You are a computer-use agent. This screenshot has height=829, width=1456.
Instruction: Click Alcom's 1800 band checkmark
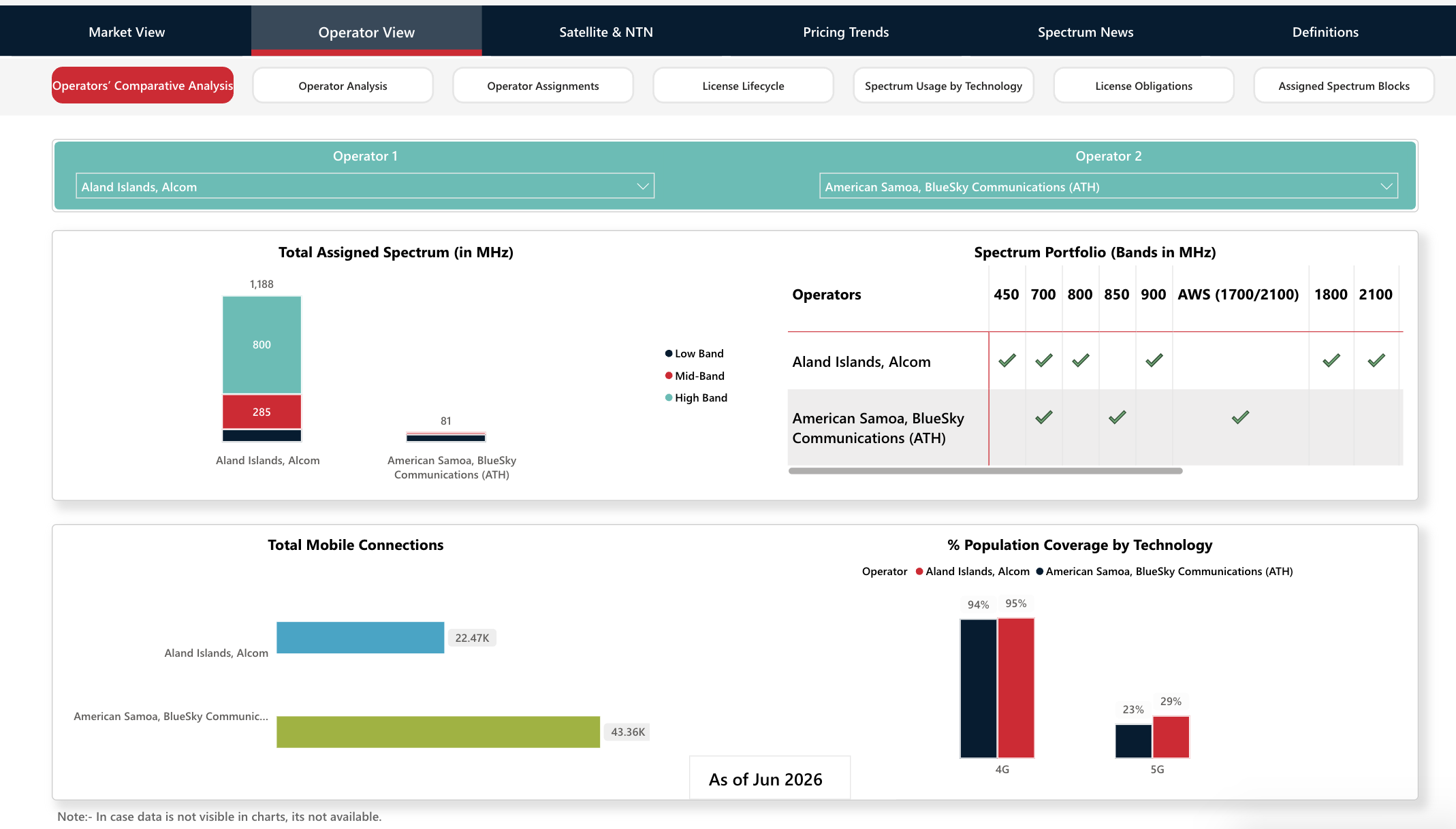coord(1331,361)
